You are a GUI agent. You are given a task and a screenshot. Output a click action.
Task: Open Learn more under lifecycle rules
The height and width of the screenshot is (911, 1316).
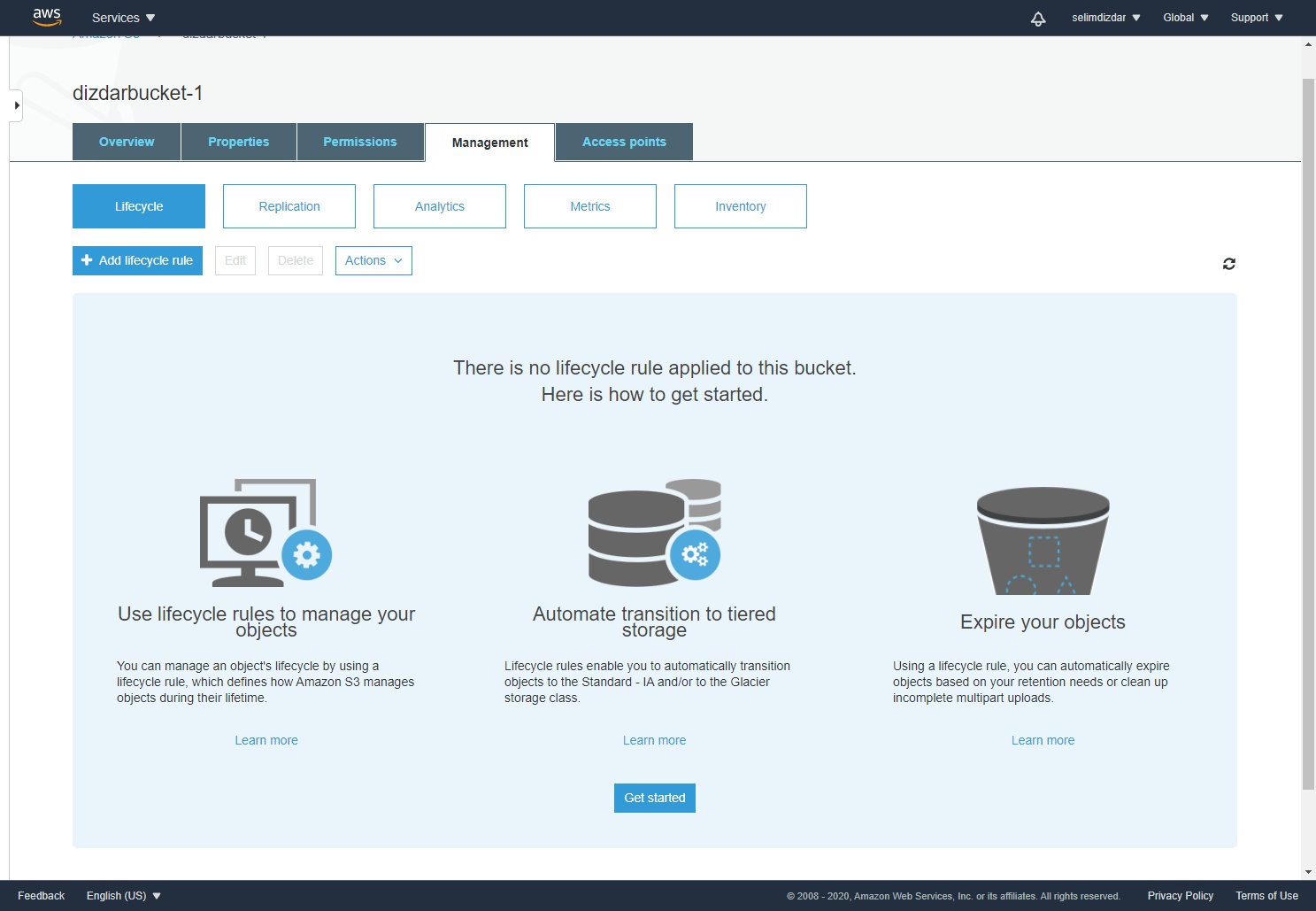[x=266, y=740]
